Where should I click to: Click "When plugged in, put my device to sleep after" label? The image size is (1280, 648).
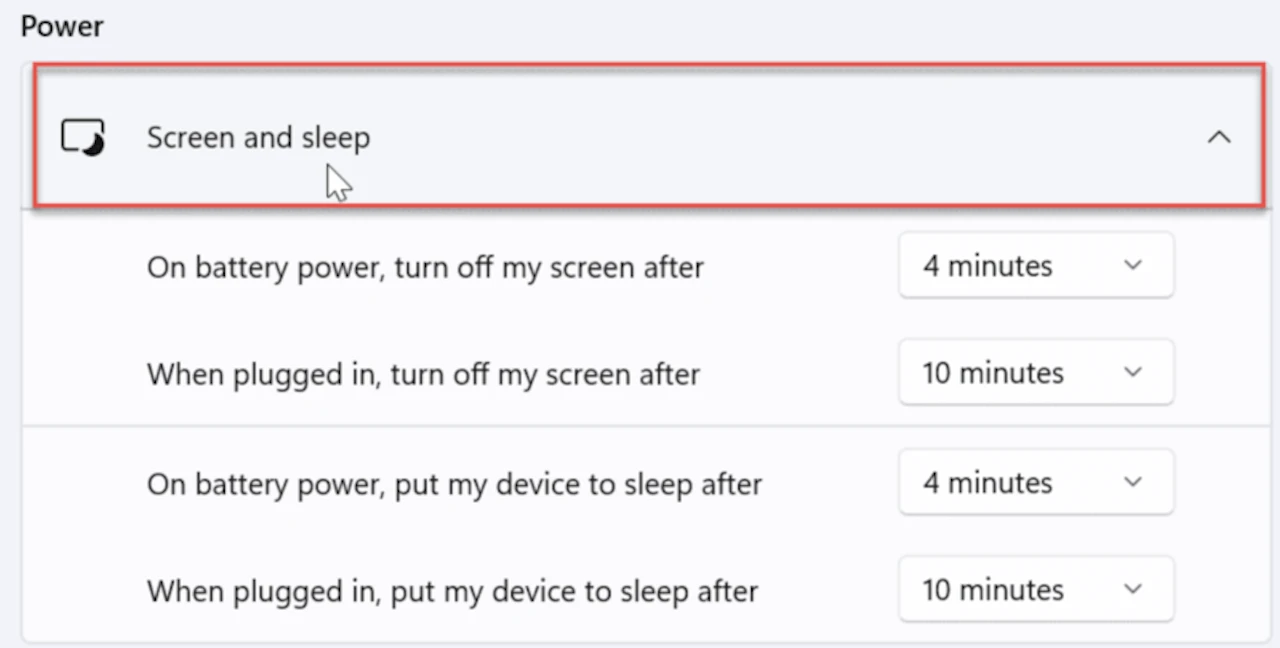pos(452,591)
